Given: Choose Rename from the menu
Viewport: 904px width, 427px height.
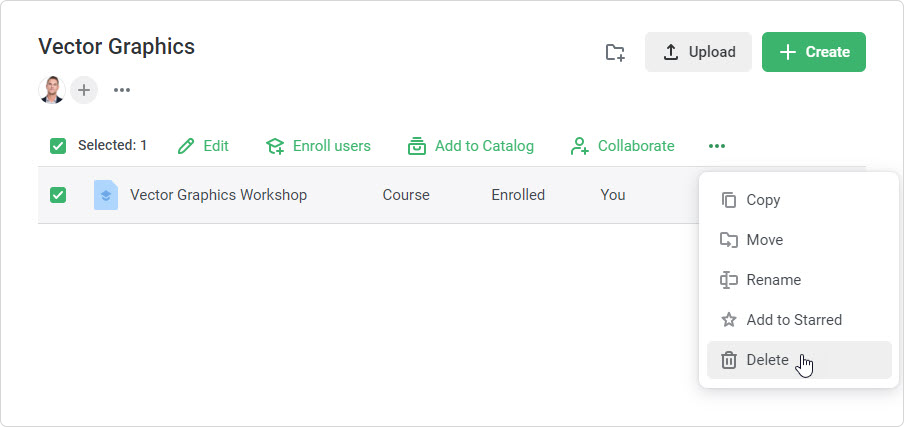Looking at the screenshot, I should [773, 280].
